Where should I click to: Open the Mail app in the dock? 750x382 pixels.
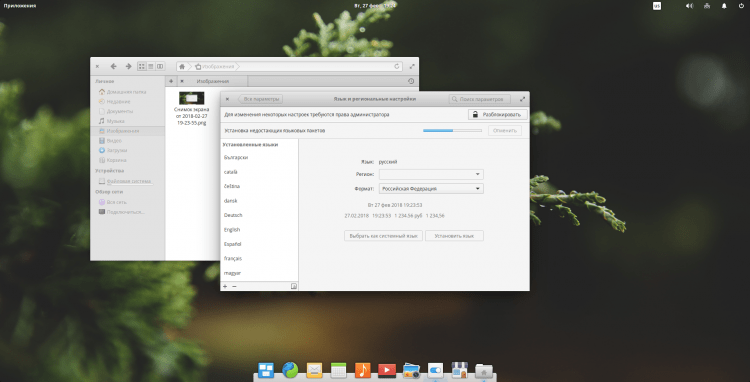(314, 370)
